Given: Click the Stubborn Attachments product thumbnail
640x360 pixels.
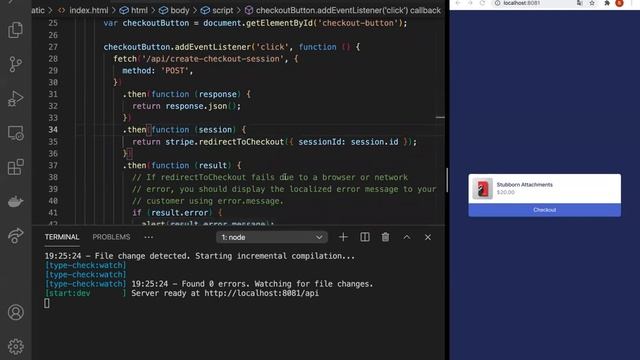Looking at the screenshot, I should pyautogui.click(x=482, y=189).
